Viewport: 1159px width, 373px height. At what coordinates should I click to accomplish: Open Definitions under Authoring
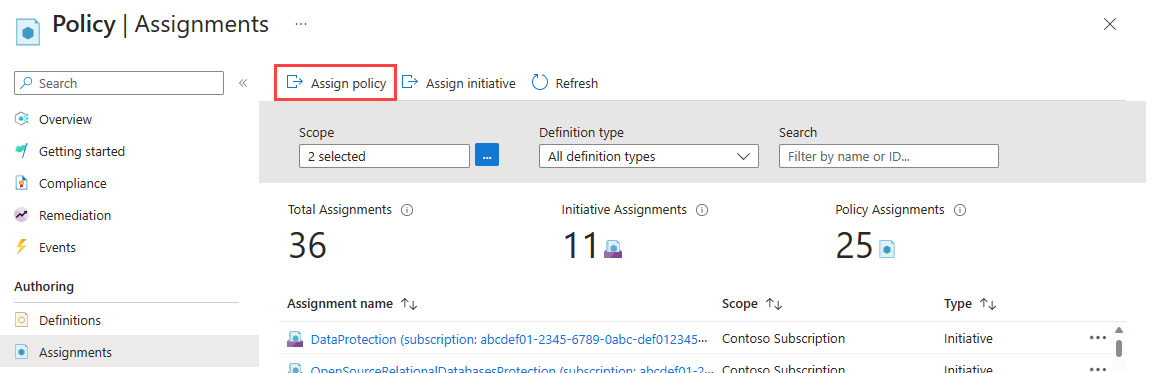(69, 321)
